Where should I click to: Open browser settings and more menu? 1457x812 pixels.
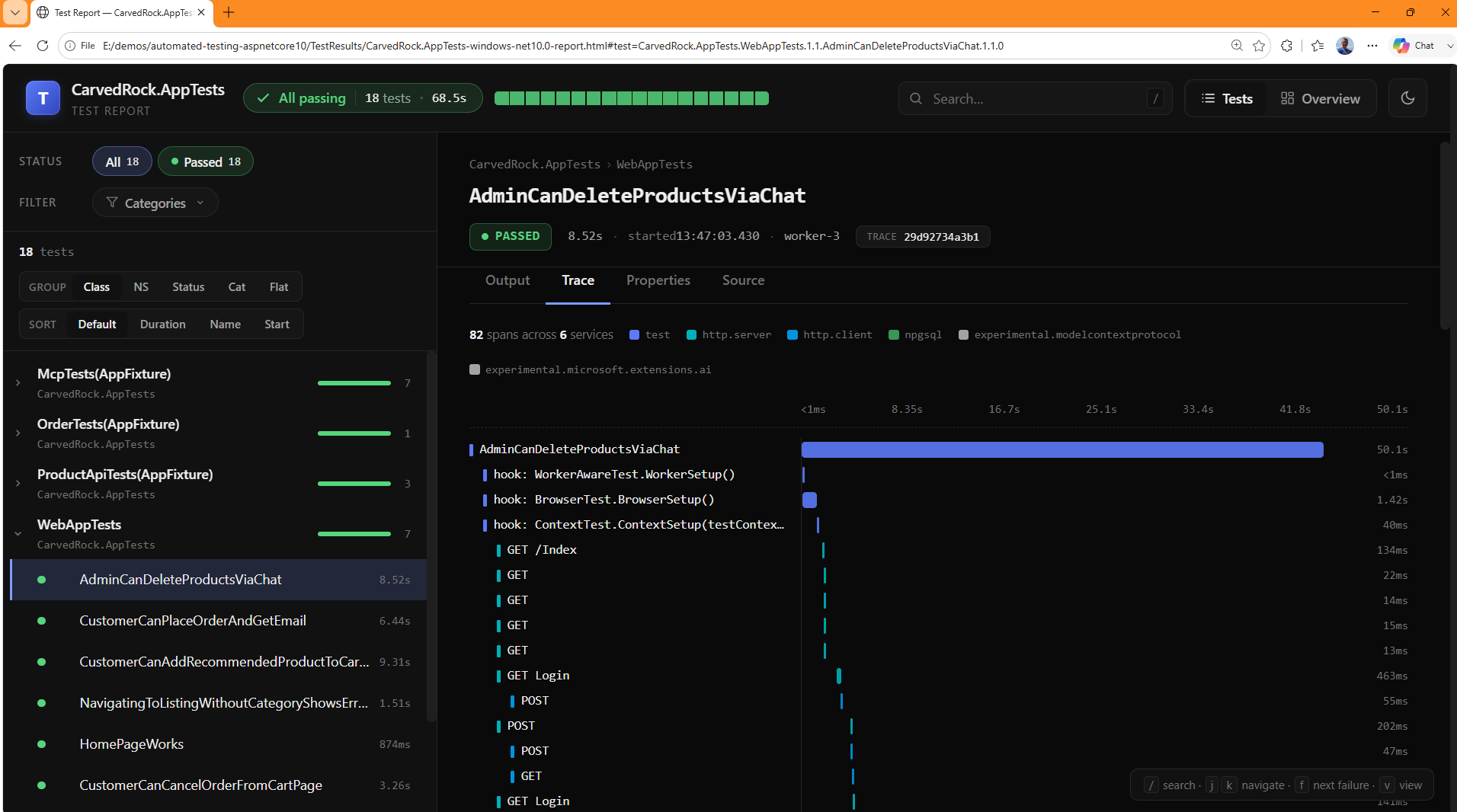[1372, 46]
